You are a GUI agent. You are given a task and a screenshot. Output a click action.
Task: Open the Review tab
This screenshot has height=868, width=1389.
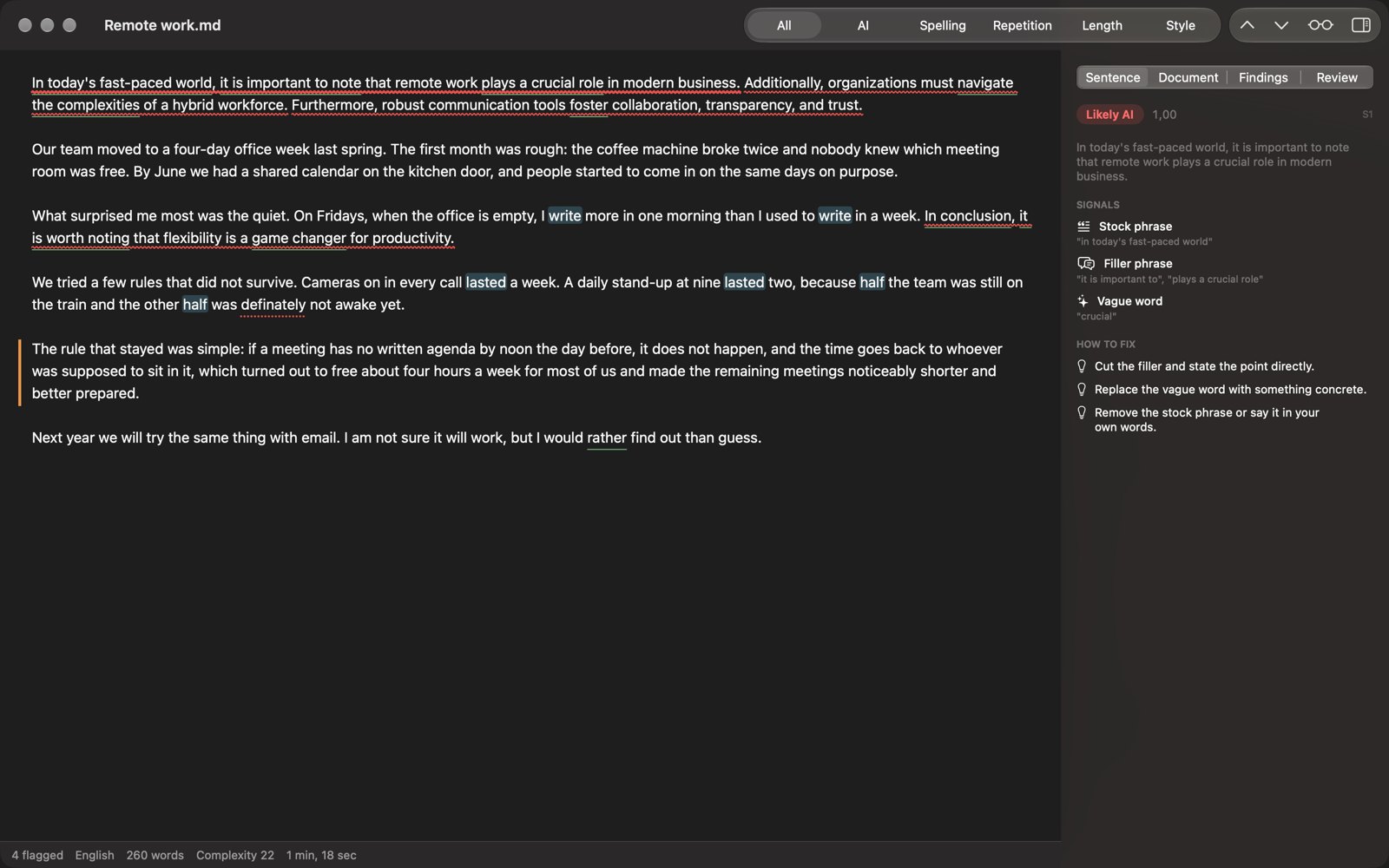[1337, 77]
